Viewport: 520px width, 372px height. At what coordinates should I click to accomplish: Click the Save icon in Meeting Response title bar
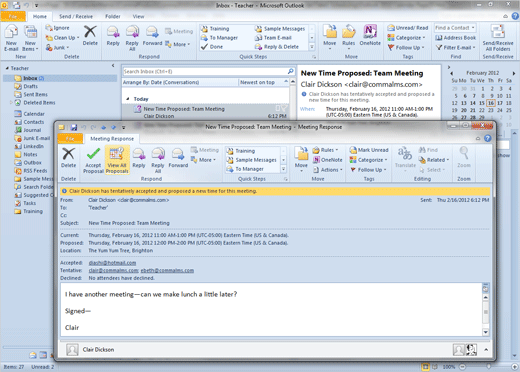point(74,127)
